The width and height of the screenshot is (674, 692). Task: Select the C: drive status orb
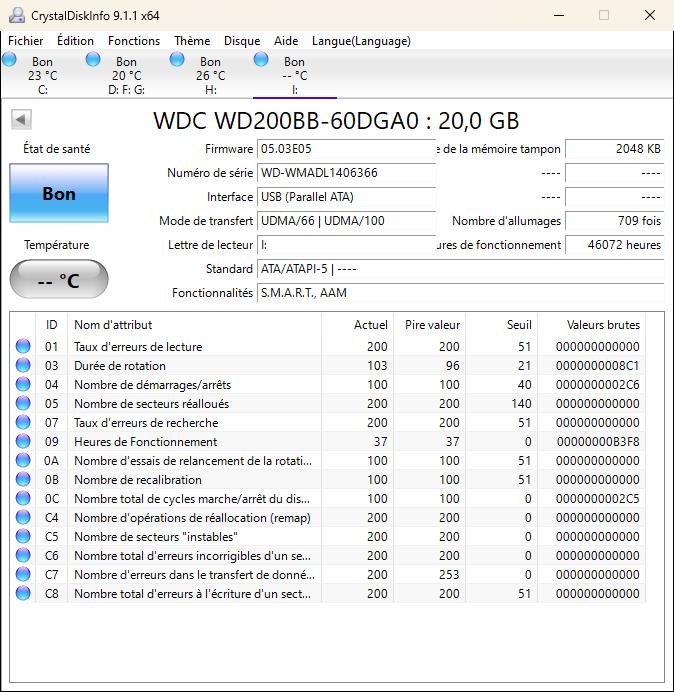[10, 60]
